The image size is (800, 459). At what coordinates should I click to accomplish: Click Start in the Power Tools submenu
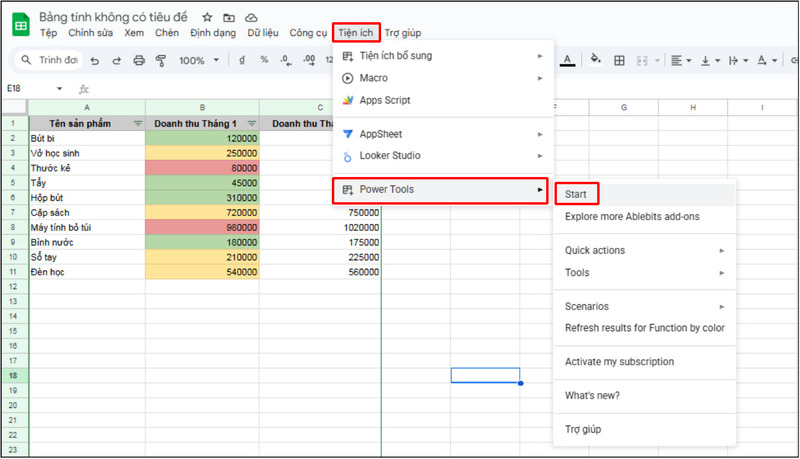[x=575, y=193]
